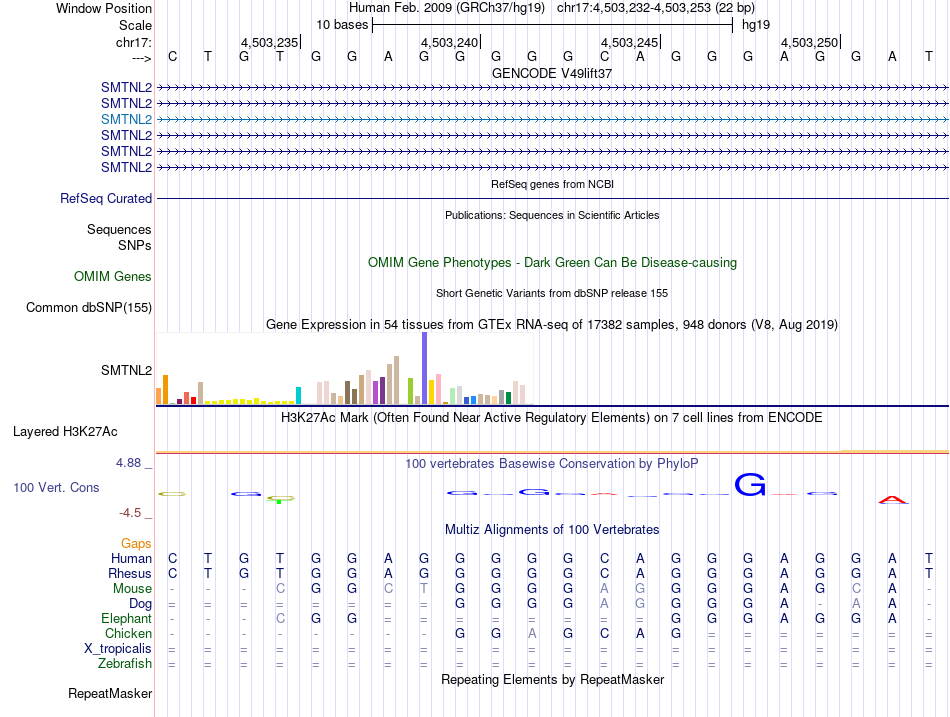Click the dark blue RefSeq Curated gene line
Viewport: 950px width, 717px height.
(x=552, y=198)
